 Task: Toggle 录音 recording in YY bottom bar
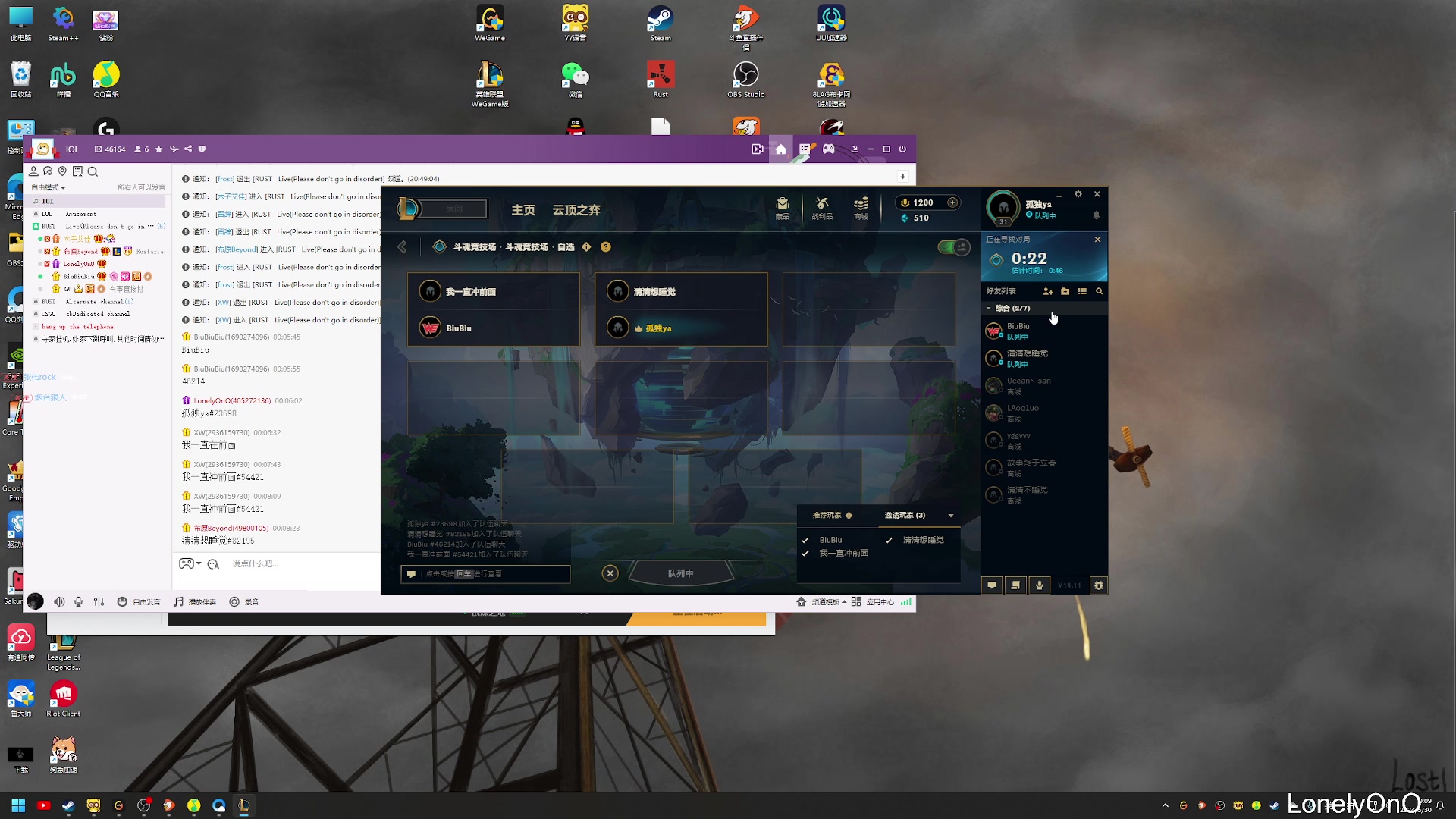tap(244, 601)
